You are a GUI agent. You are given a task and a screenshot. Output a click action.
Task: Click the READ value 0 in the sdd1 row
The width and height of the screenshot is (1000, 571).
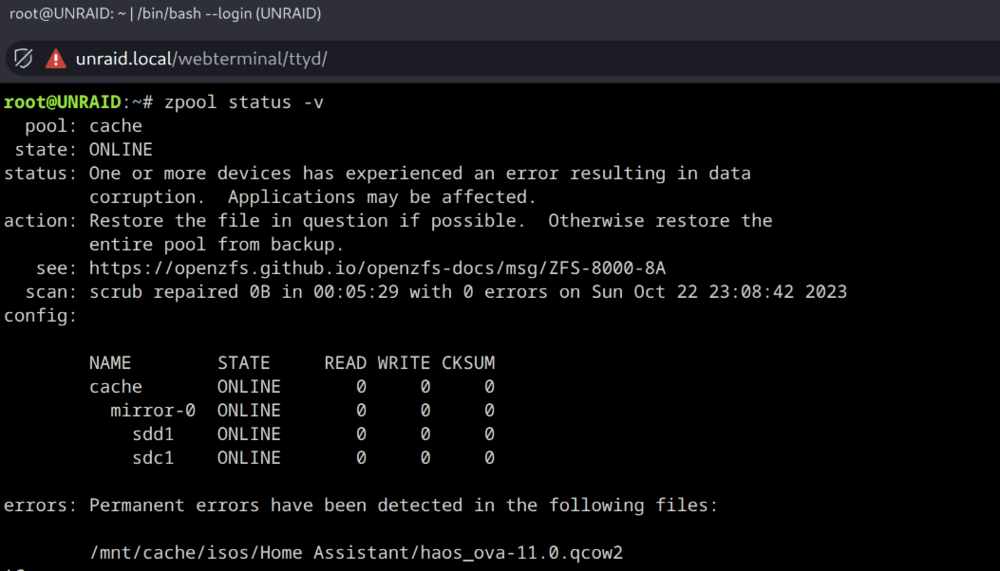[x=362, y=434]
